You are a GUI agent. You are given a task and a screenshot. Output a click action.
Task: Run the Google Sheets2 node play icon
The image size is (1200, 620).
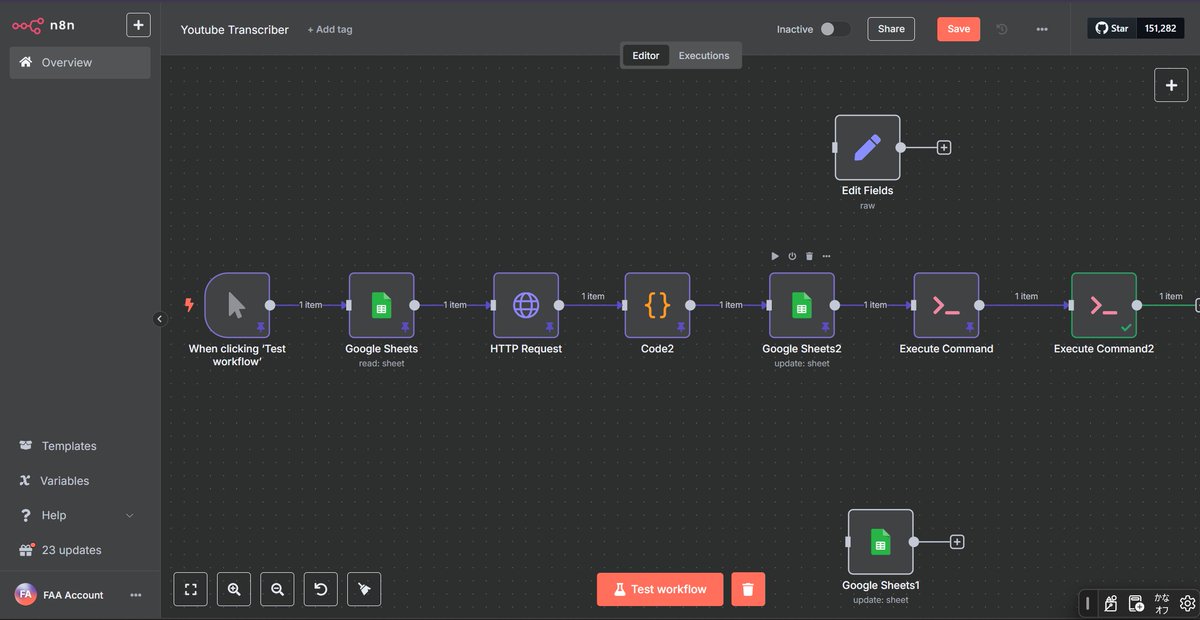[775, 256]
